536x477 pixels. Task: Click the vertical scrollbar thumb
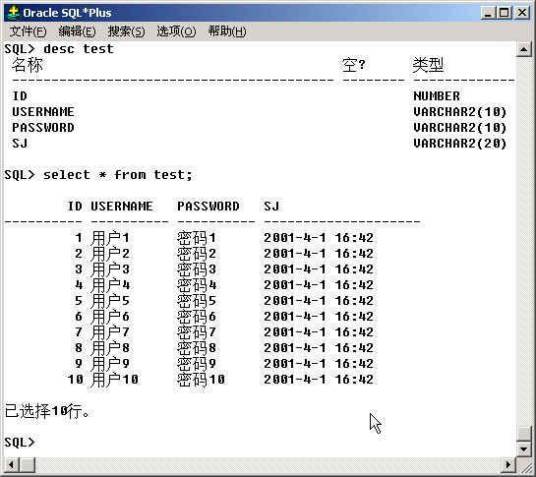point(523,434)
